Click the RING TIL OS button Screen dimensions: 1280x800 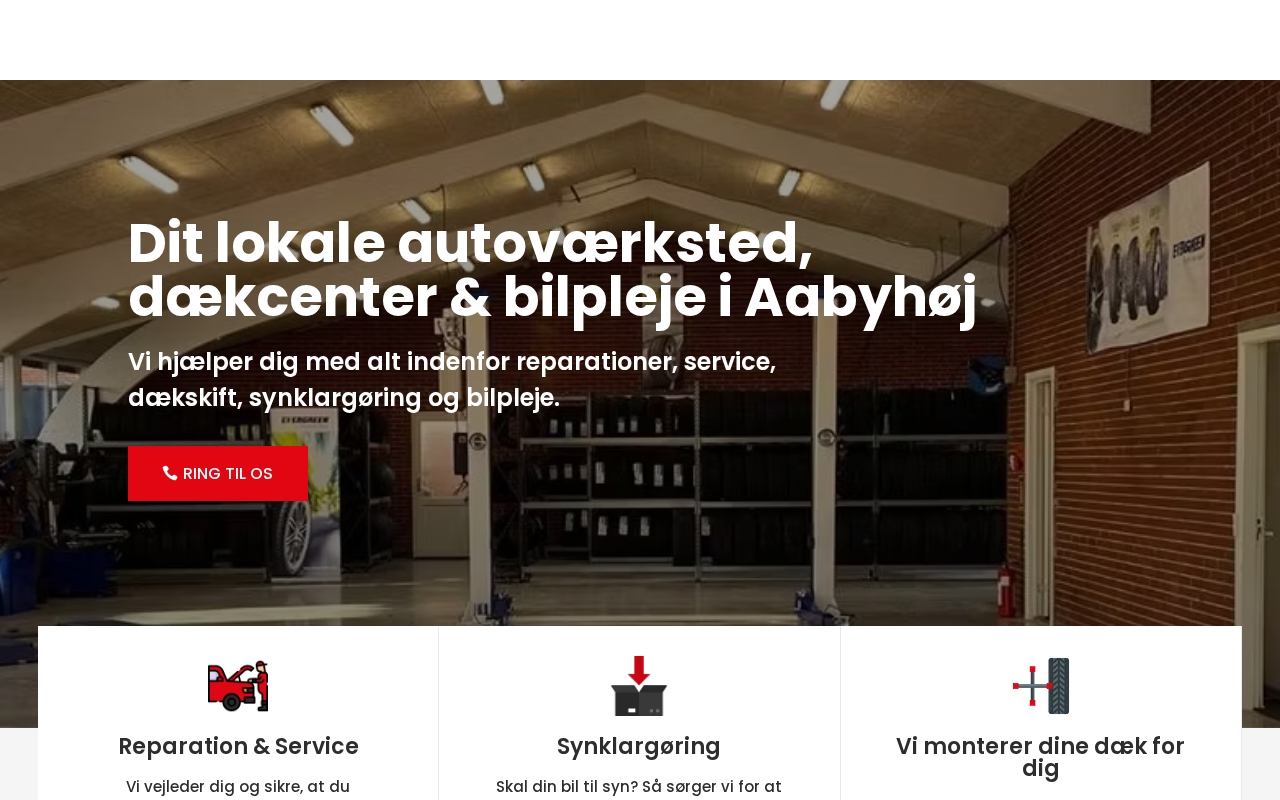(x=218, y=474)
